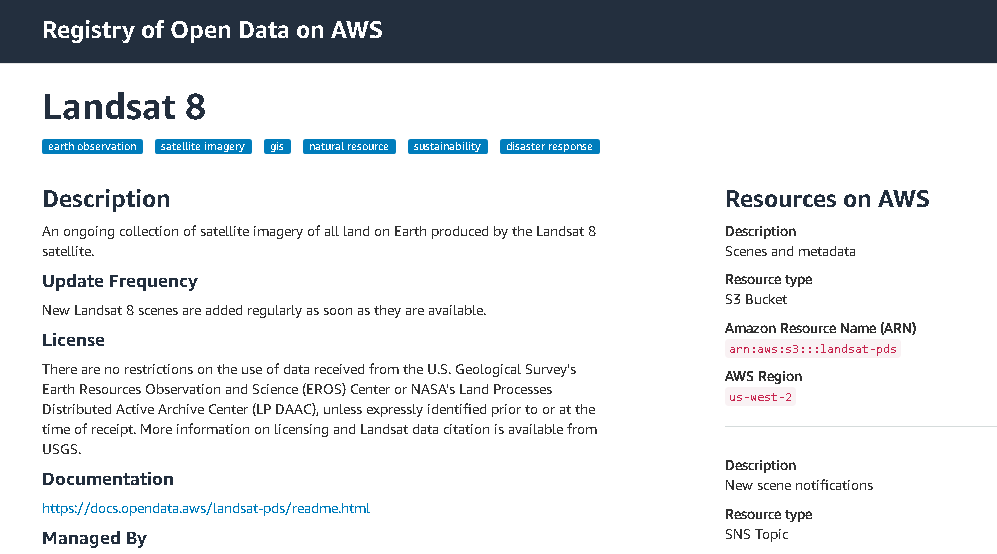Image resolution: width=997 pixels, height=554 pixels.
Task: Click the S3 Bucket resource type text
Action: pos(756,299)
